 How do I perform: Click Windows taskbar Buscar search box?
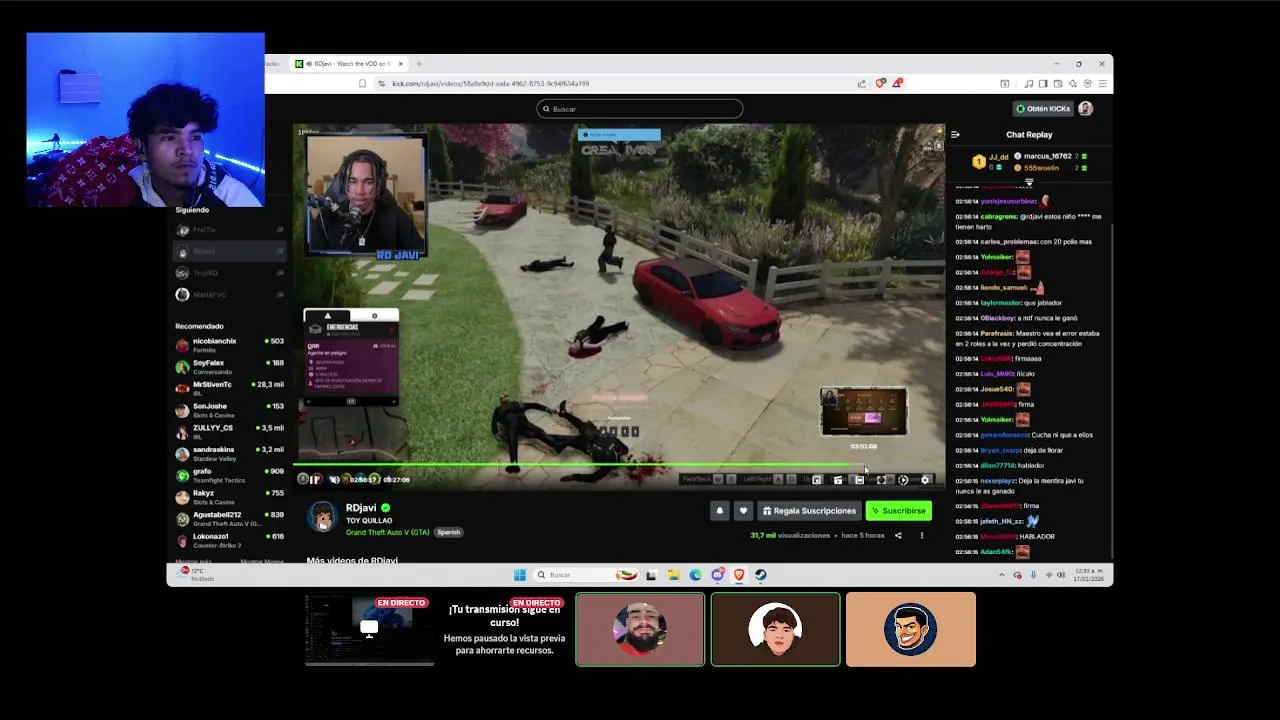(x=585, y=575)
